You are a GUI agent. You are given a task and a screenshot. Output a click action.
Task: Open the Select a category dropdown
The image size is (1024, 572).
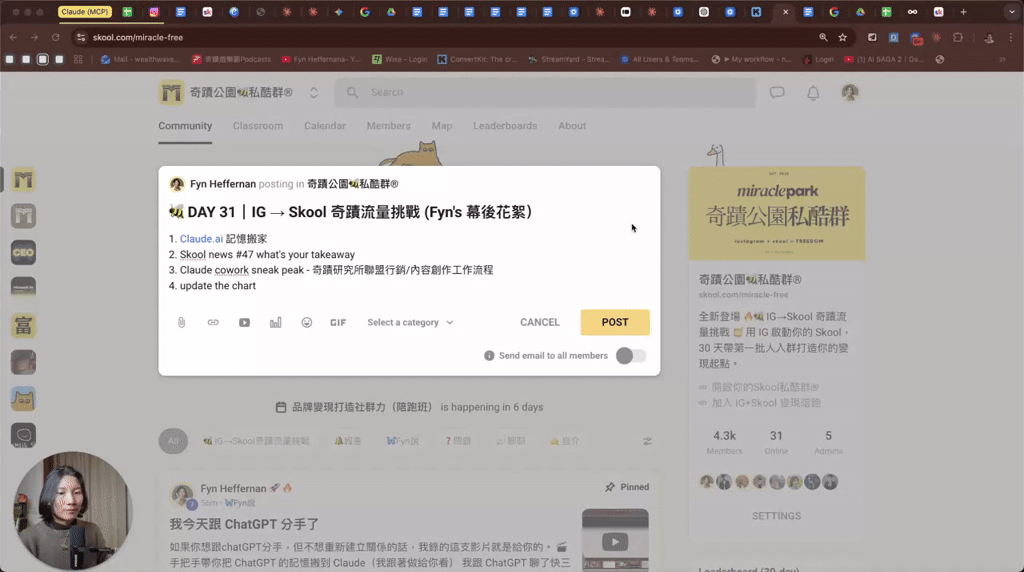click(x=410, y=323)
